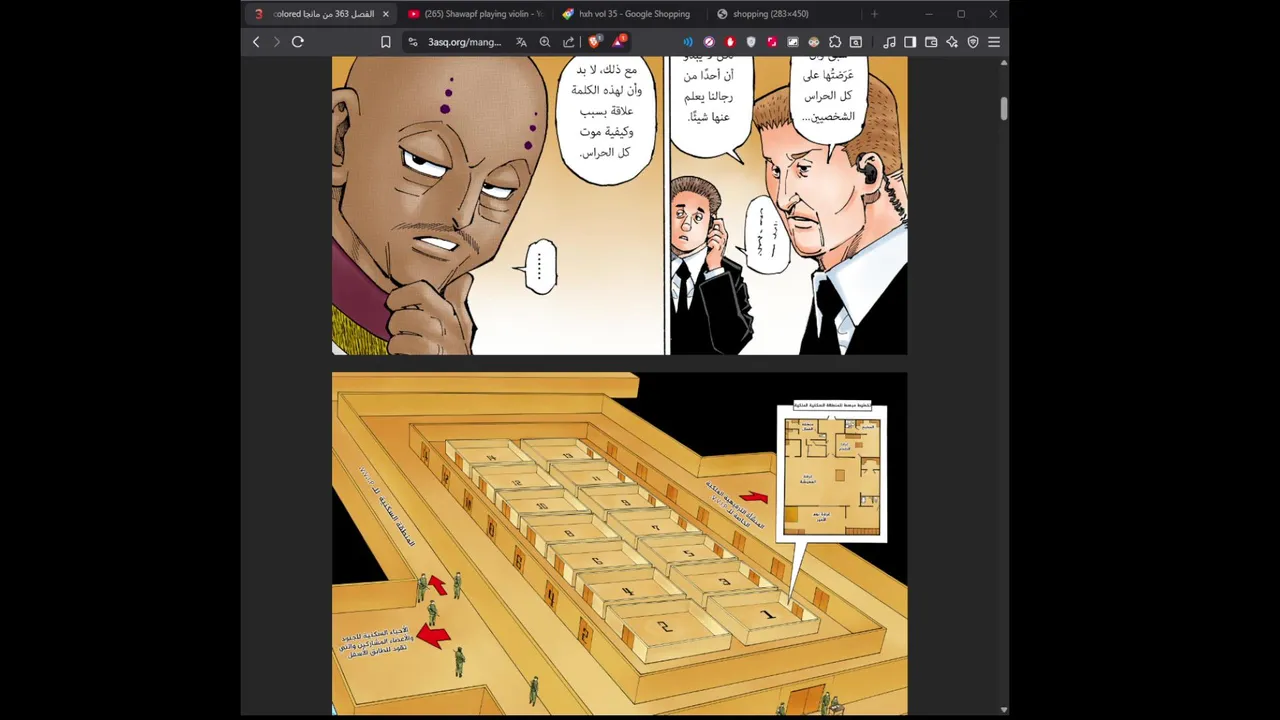The image size is (1280, 720).
Task: Share this page icon
Action: tap(569, 42)
